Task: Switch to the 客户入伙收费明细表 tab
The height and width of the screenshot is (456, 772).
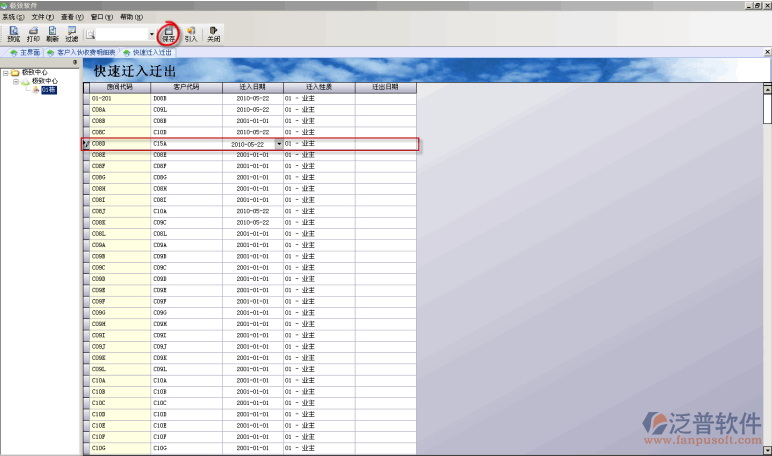Action: (x=86, y=51)
